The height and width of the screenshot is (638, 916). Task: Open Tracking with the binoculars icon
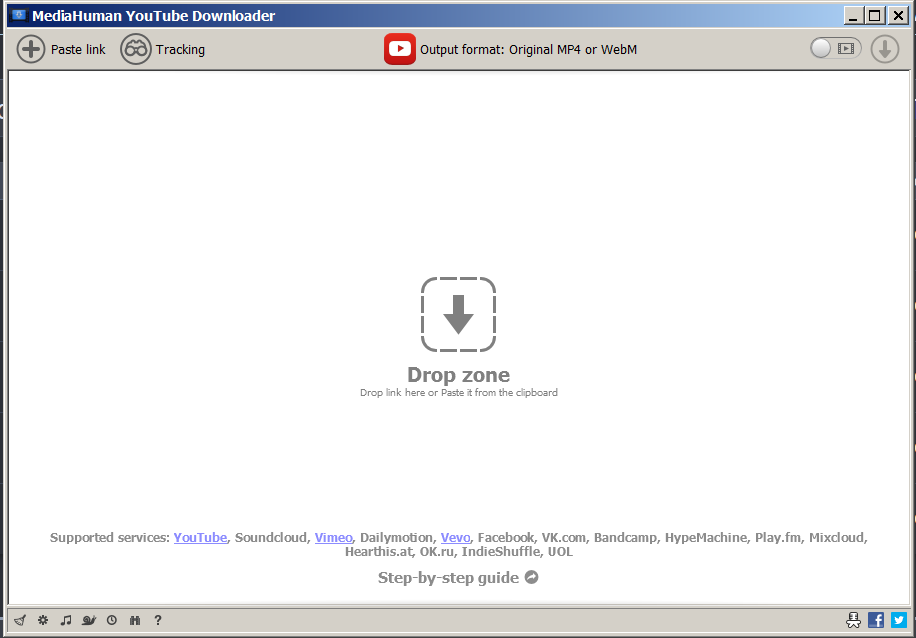[136, 49]
